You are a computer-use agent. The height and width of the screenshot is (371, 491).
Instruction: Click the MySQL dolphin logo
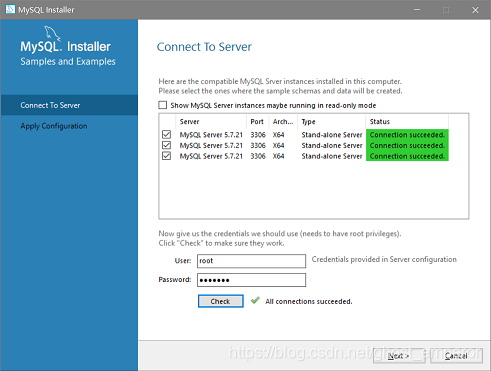pyautogui.click(x=52, y=33)
